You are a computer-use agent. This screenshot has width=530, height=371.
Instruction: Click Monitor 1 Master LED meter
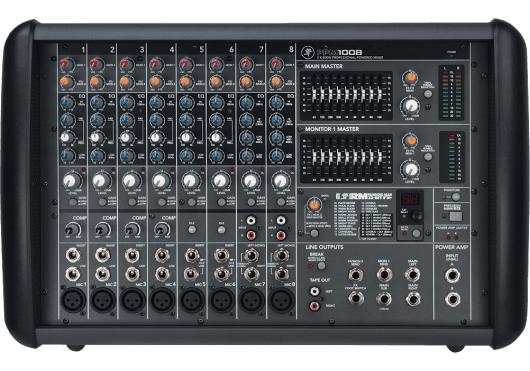coord(452,157)
